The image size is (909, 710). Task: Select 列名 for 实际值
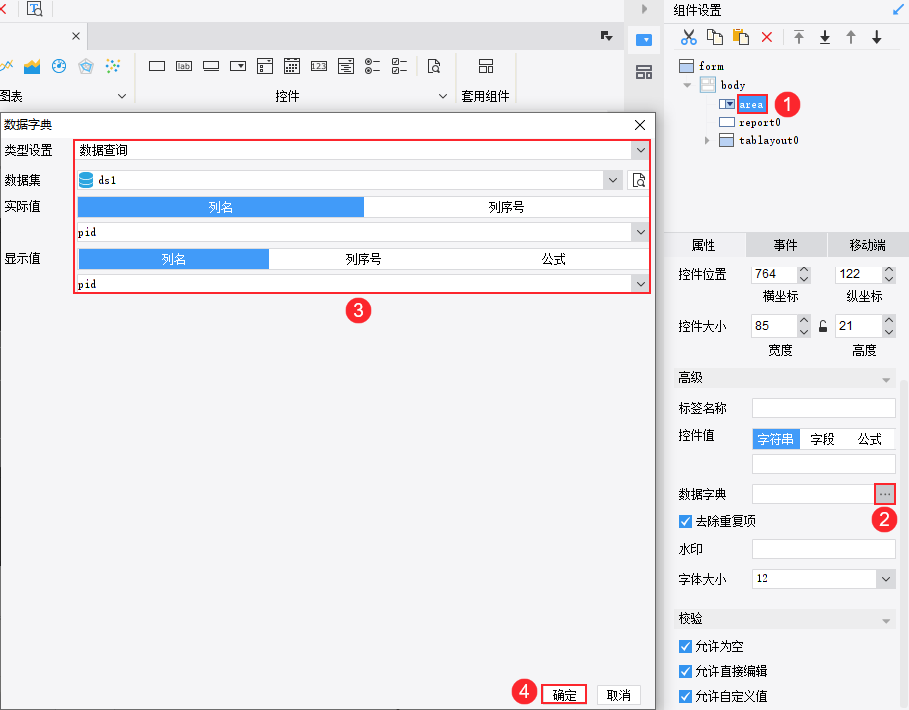coord(221,207)
